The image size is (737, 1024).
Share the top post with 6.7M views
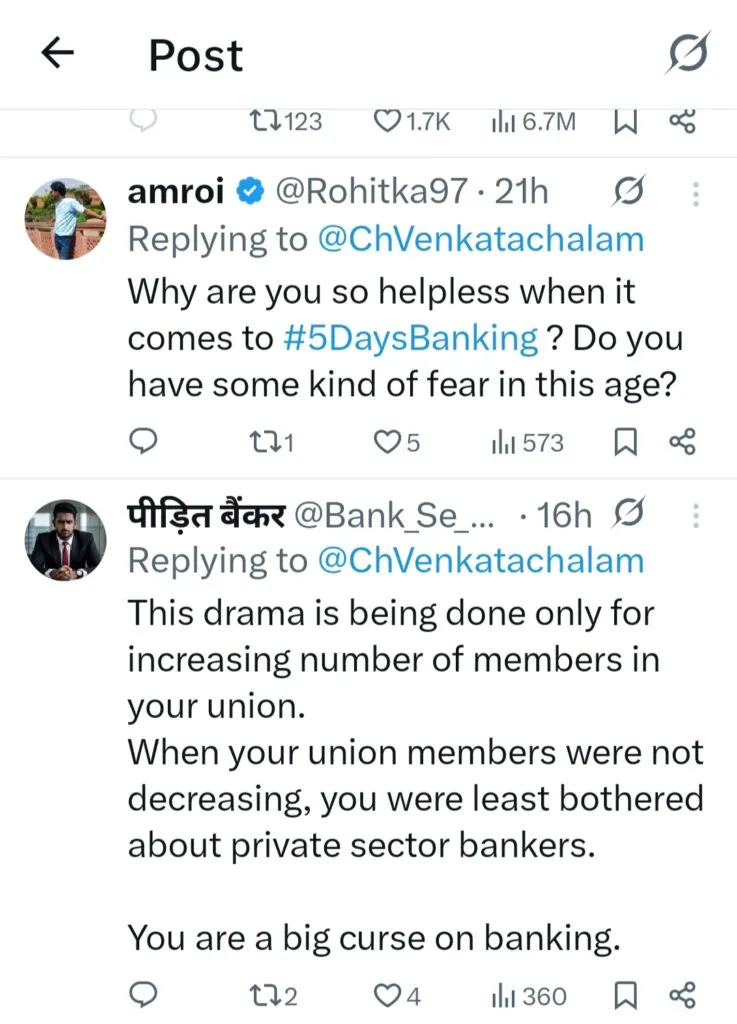point(681,122)
